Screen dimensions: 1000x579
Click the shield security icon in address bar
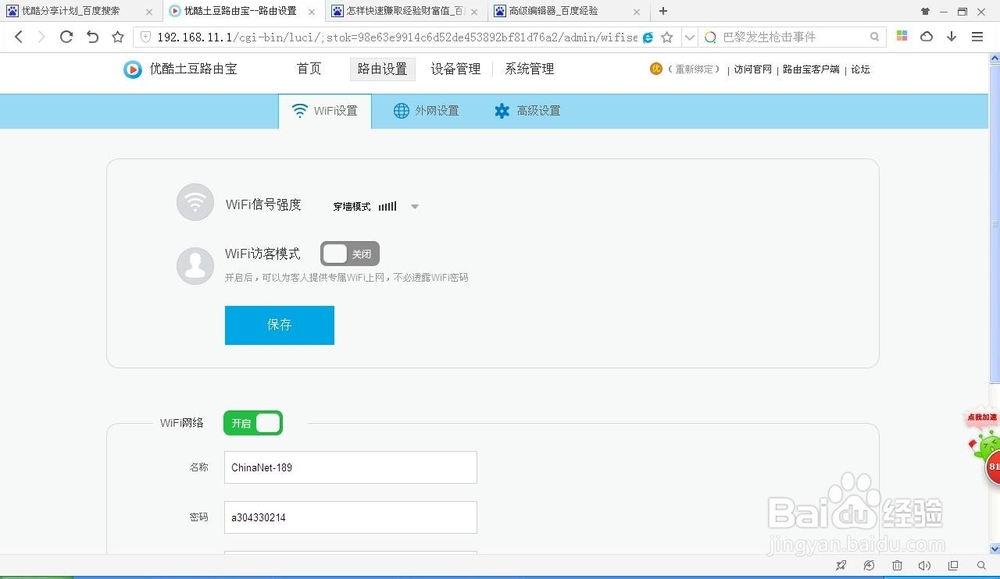pyautogui.click(x=145, y=37)
